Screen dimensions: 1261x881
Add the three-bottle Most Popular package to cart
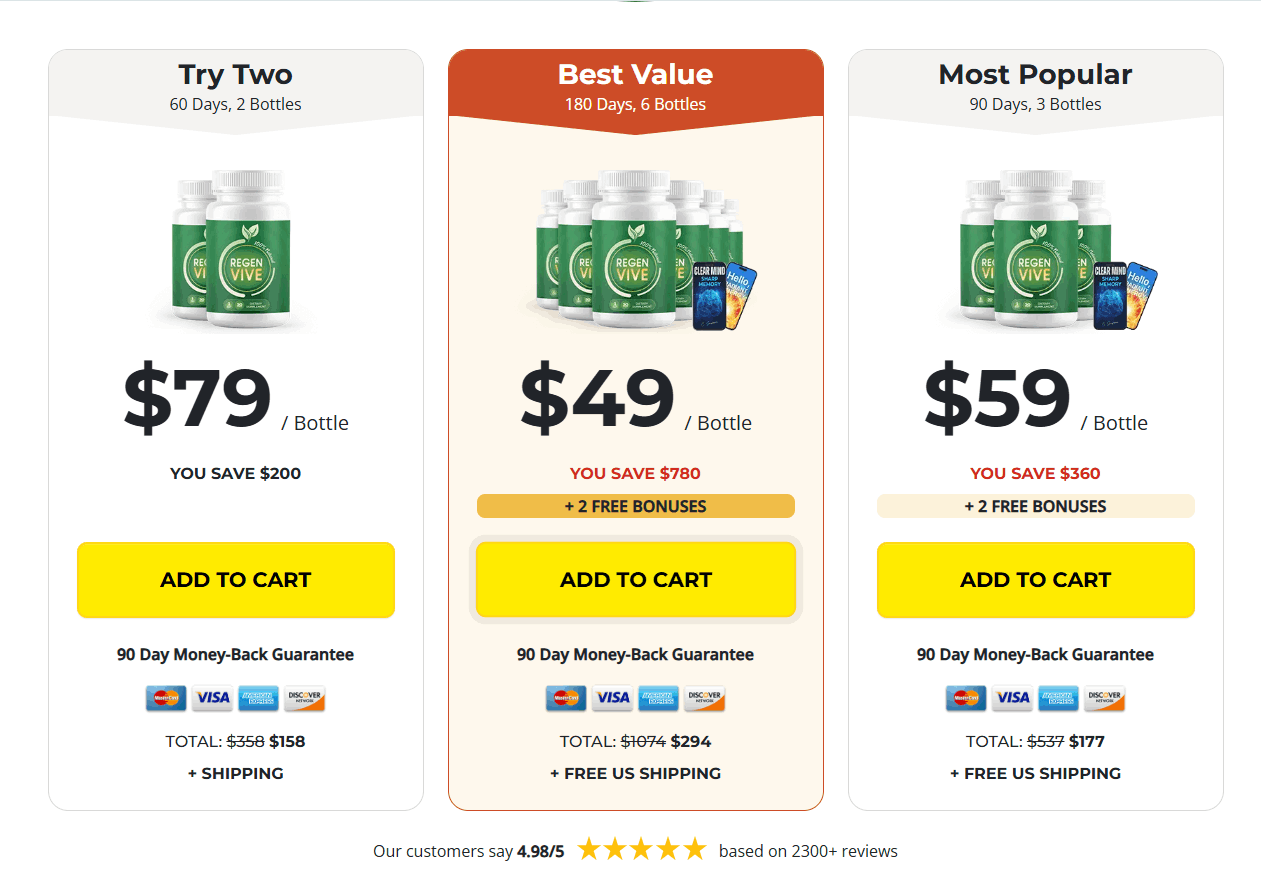point(1036,580)
